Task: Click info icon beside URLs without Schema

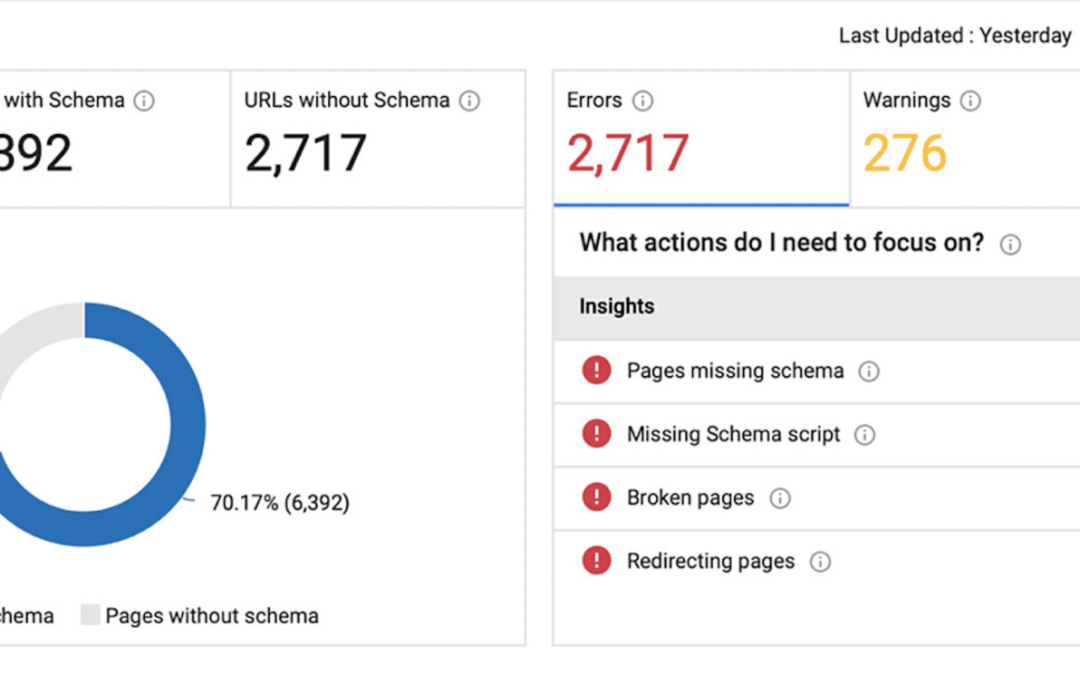Action: [469, 101]
